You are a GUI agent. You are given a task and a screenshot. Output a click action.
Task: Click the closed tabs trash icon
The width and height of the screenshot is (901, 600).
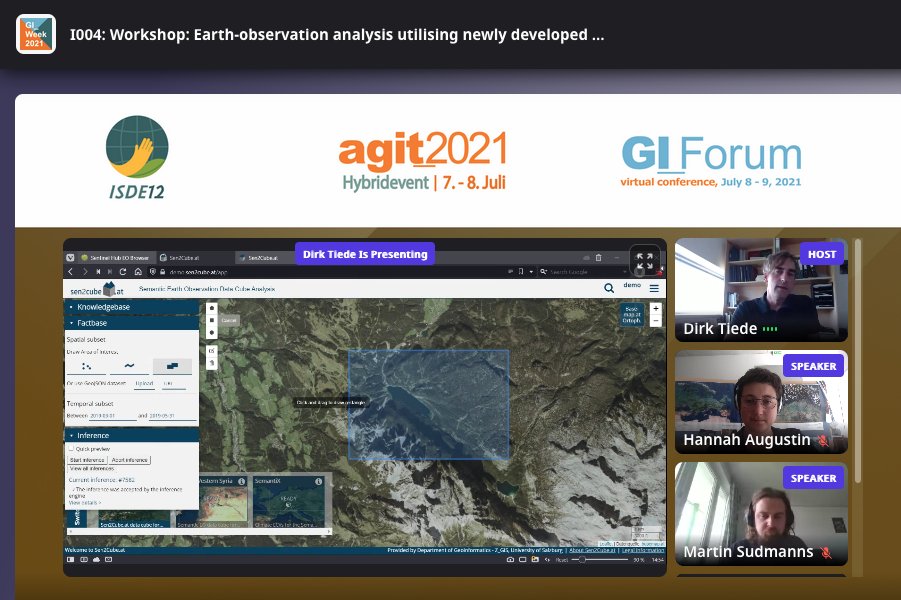(598, 257)
